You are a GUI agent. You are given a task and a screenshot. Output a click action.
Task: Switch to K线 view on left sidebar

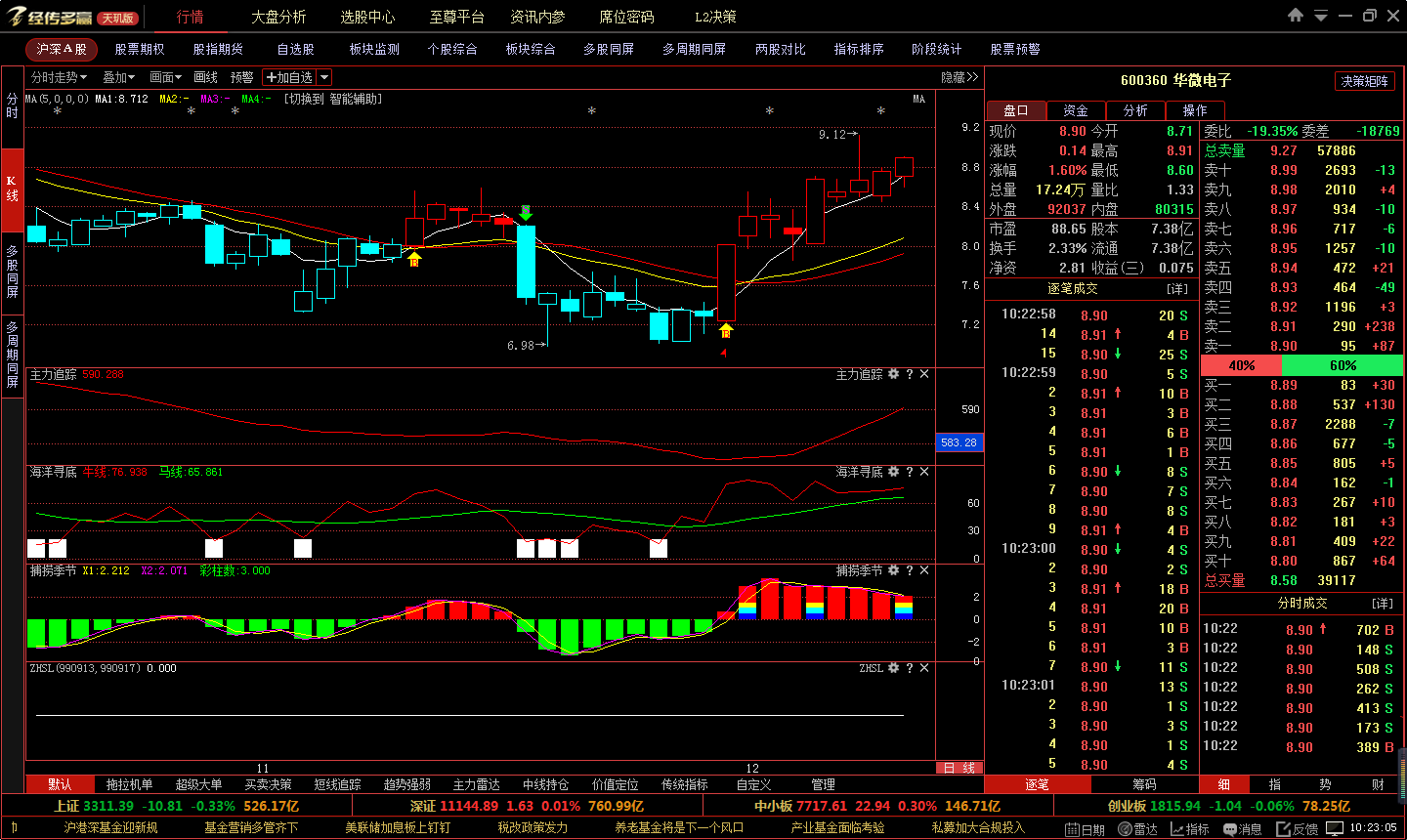tap(12, 189)
